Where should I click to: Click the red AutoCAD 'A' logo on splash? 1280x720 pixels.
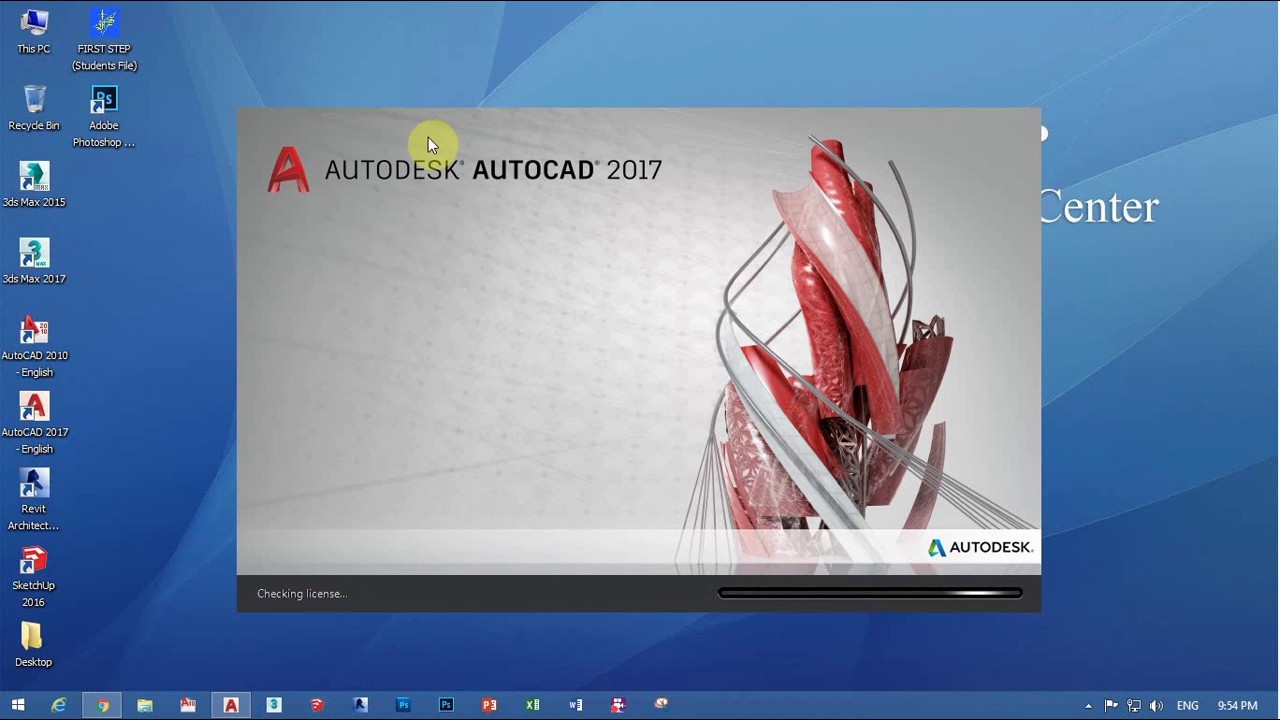coord(288,169)
